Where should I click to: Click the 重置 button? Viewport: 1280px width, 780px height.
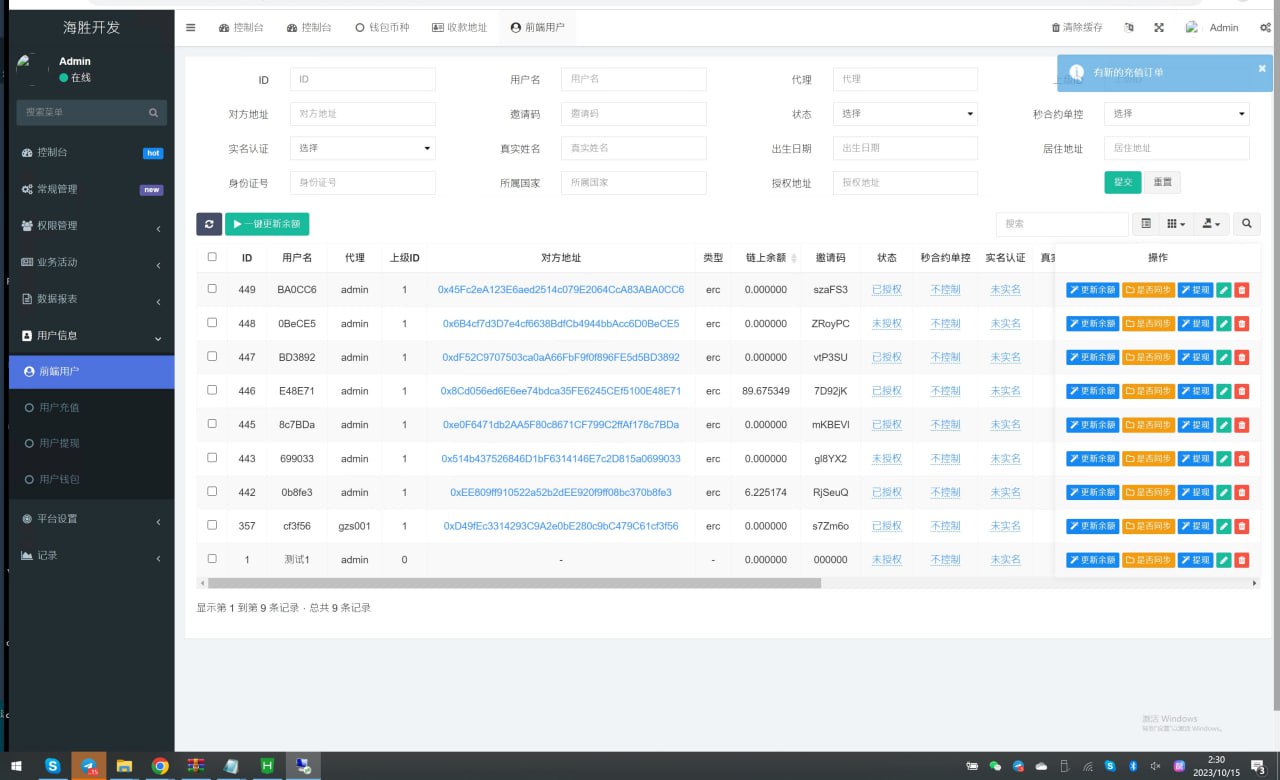1162,182
